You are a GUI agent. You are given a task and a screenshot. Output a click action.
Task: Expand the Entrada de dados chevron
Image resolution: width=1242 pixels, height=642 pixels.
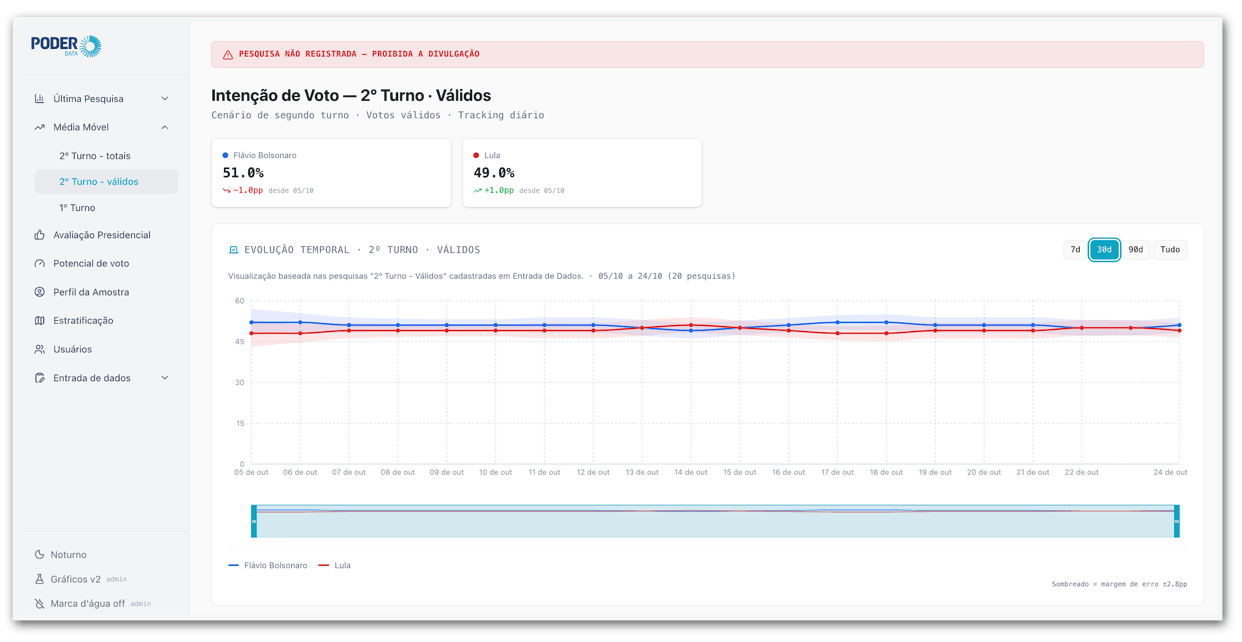click(x=165, y=378)
